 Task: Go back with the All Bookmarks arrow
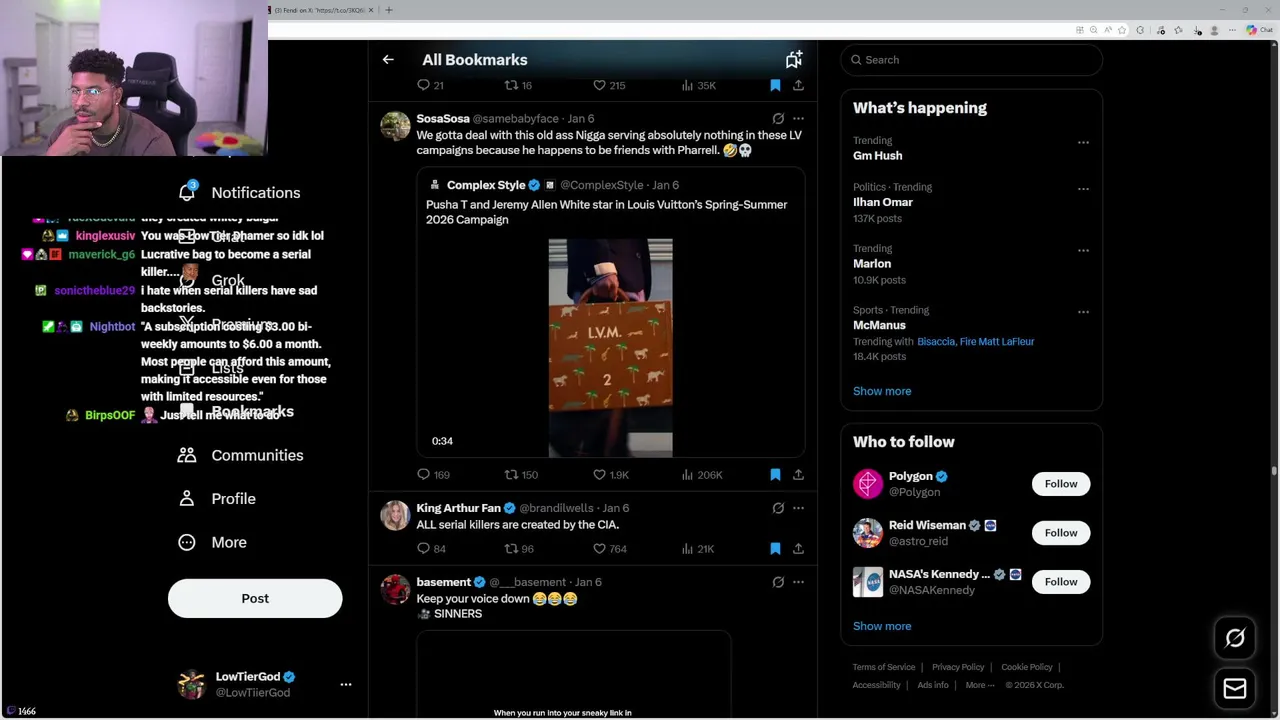click(x=388, y=60)
